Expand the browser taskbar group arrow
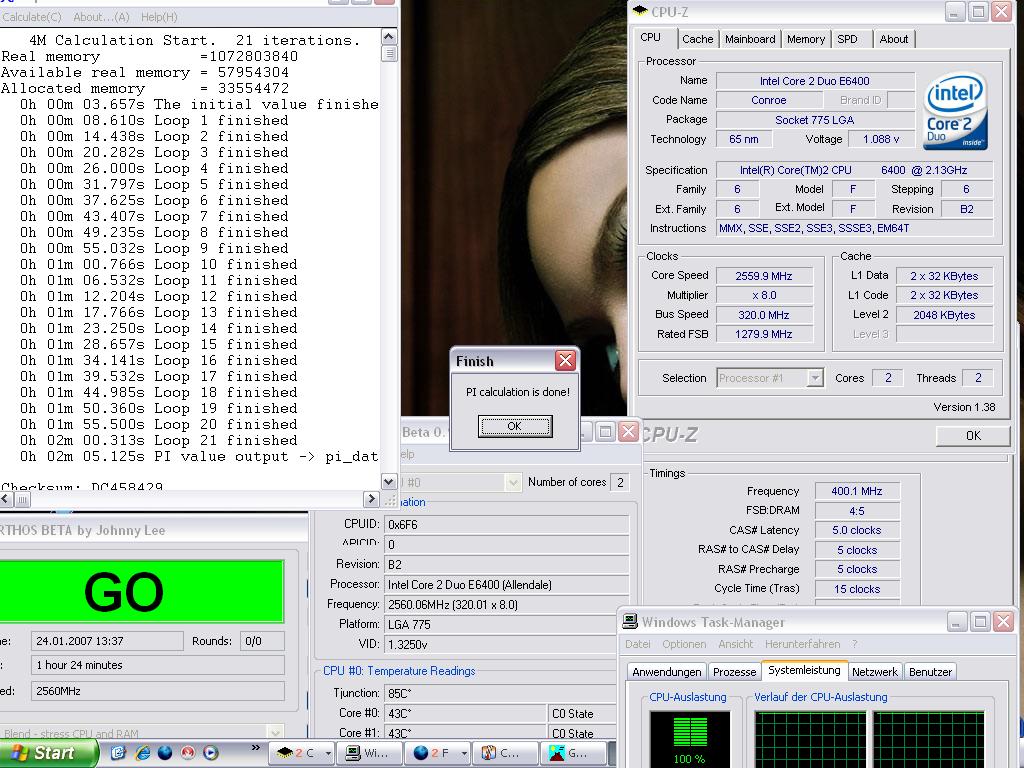 pyautogui.click(x=464, y=753)
